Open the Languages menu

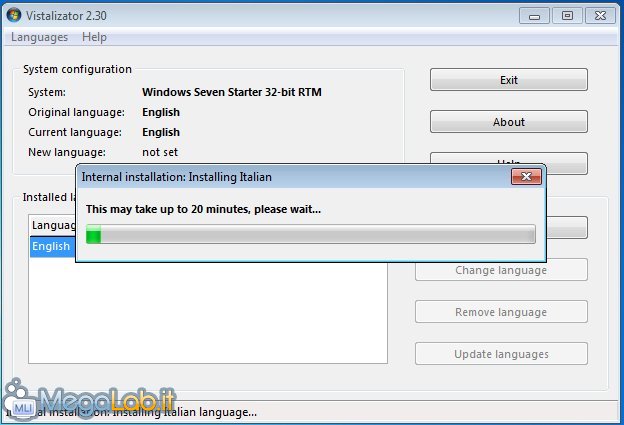tap(39, 37)
